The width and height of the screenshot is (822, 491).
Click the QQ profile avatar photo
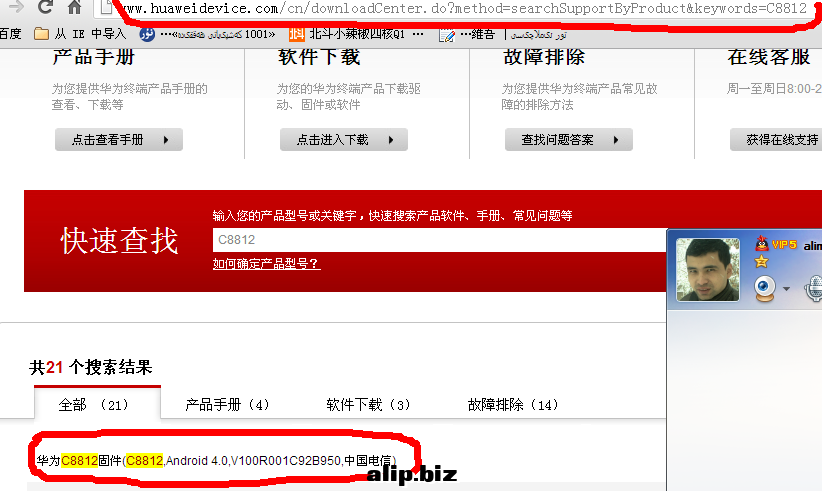pyautogui.click(x=708, y=270)
